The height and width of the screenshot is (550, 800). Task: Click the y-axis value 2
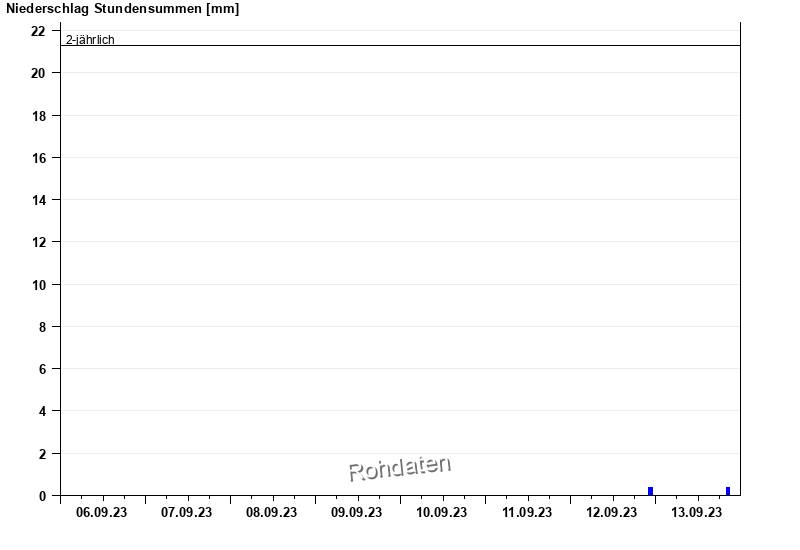pyautogui.click(x=42, y=454)
